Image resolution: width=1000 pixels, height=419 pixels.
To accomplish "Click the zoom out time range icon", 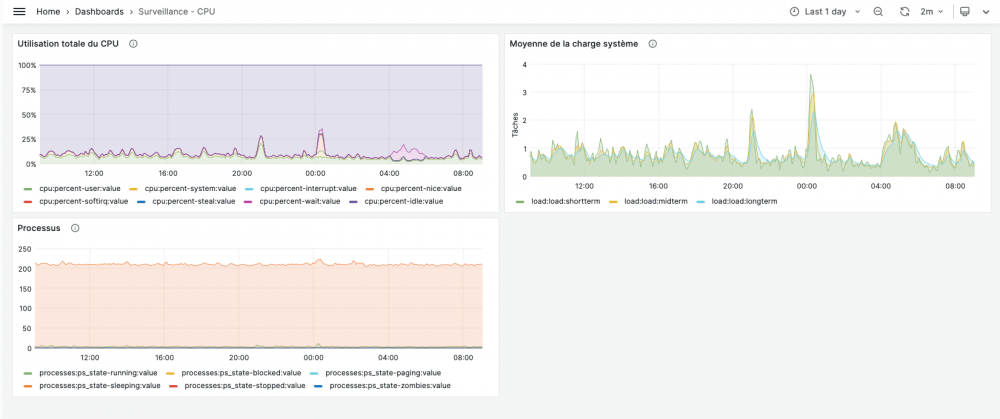I will [878, 11].
